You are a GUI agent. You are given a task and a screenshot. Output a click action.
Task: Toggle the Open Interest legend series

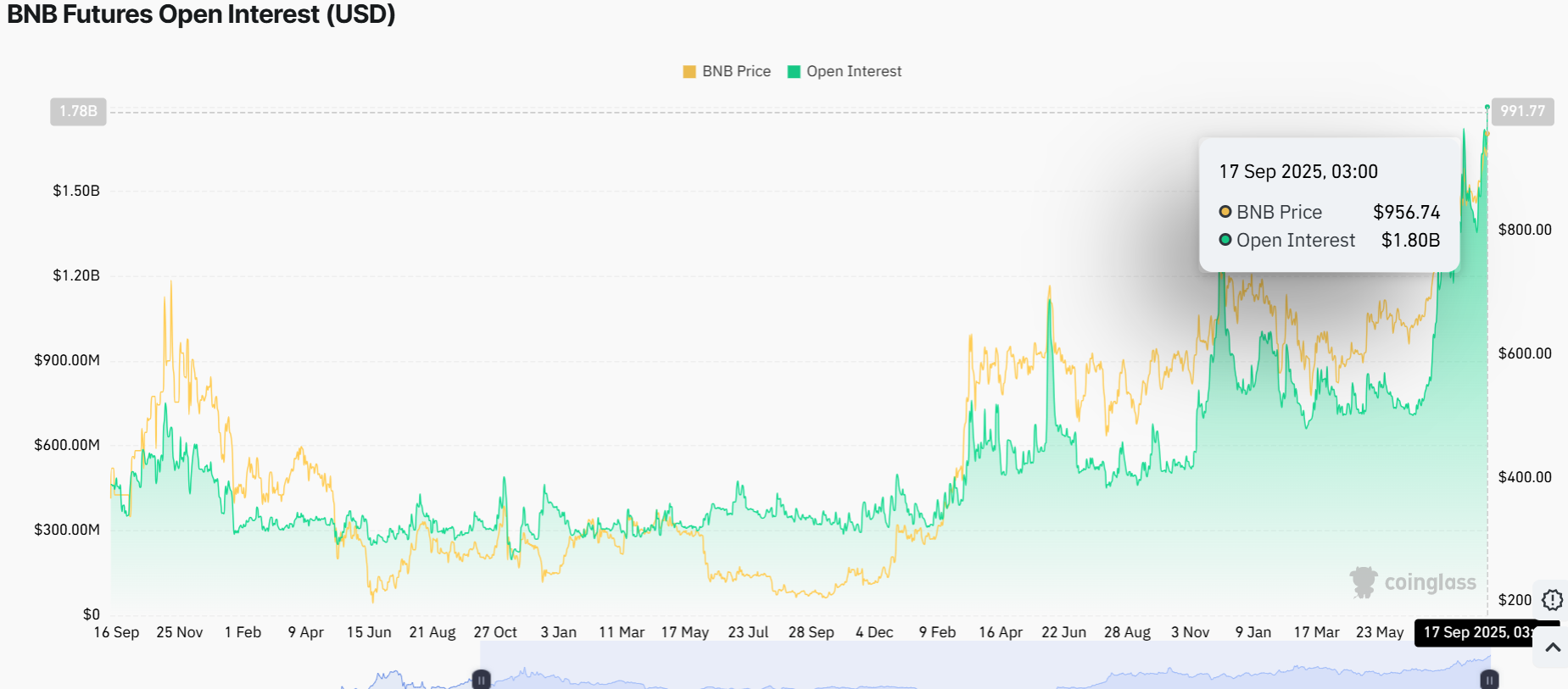(x=845, y=71)
